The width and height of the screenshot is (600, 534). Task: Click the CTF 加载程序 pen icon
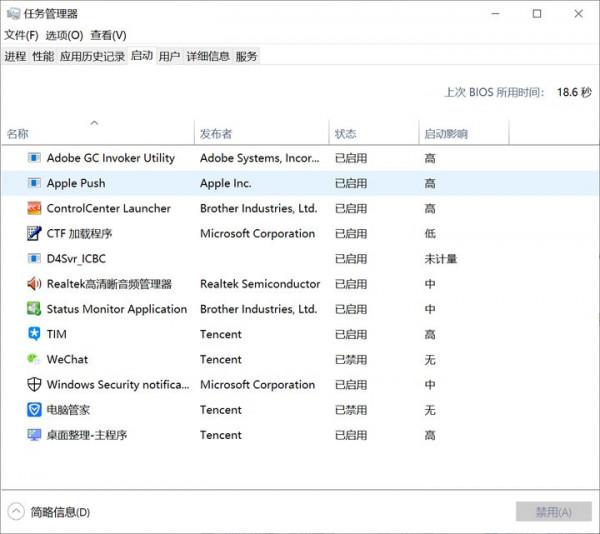click(34, 233)
